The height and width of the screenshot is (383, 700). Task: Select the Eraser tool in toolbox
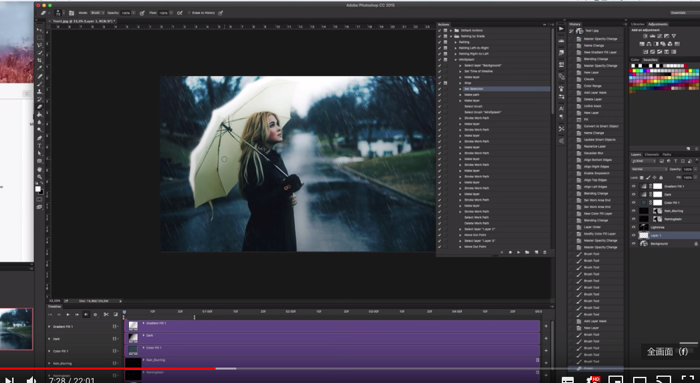(40, 107)
